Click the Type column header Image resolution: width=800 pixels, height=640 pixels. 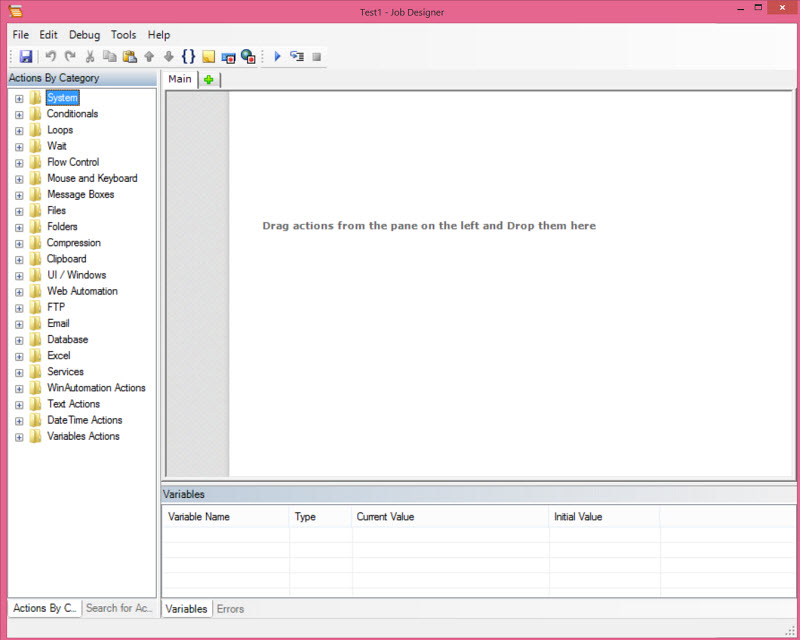click(x=320, y=516)
